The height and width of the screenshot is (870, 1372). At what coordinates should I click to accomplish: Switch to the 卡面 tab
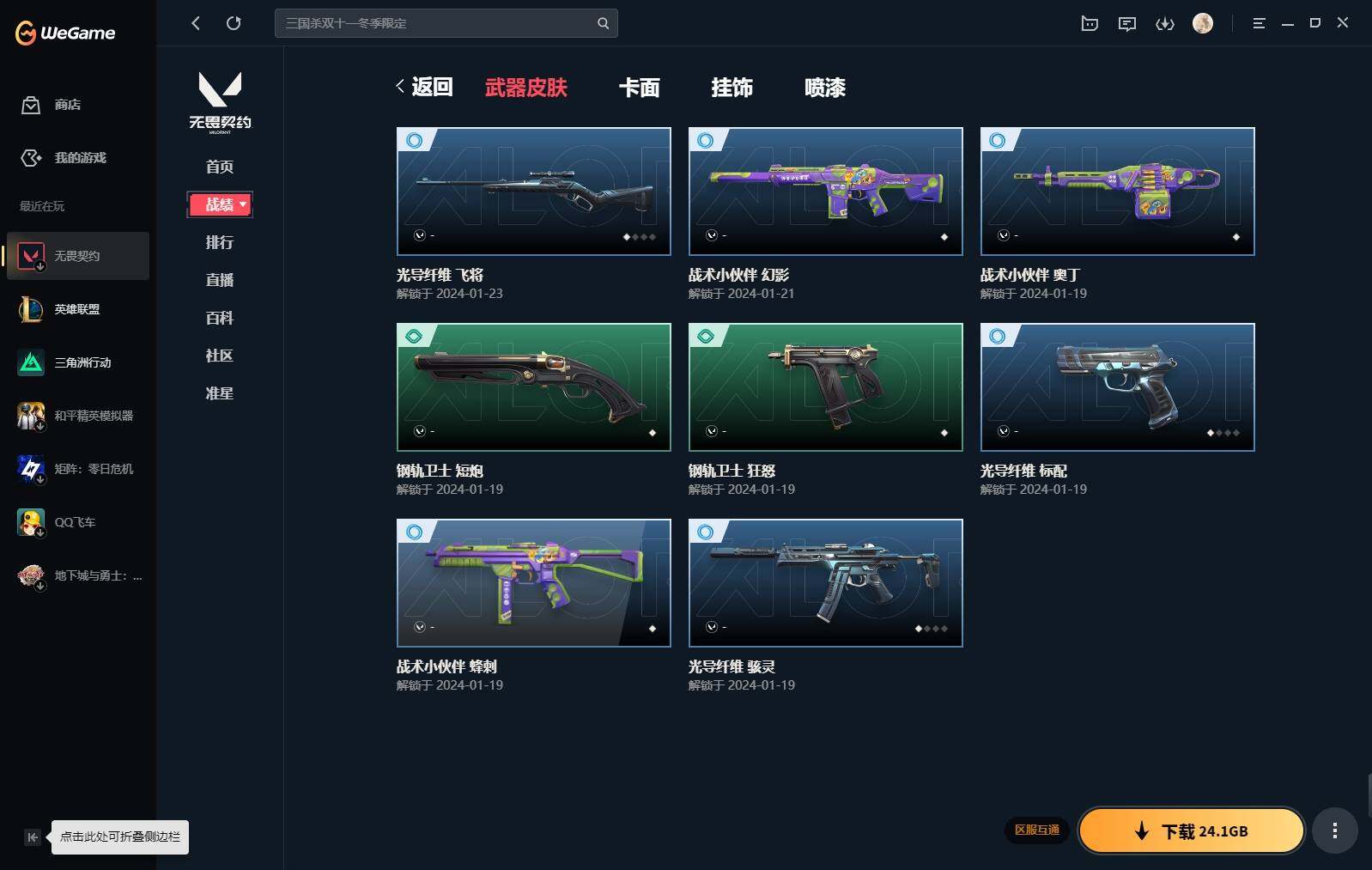coord(640,88)
